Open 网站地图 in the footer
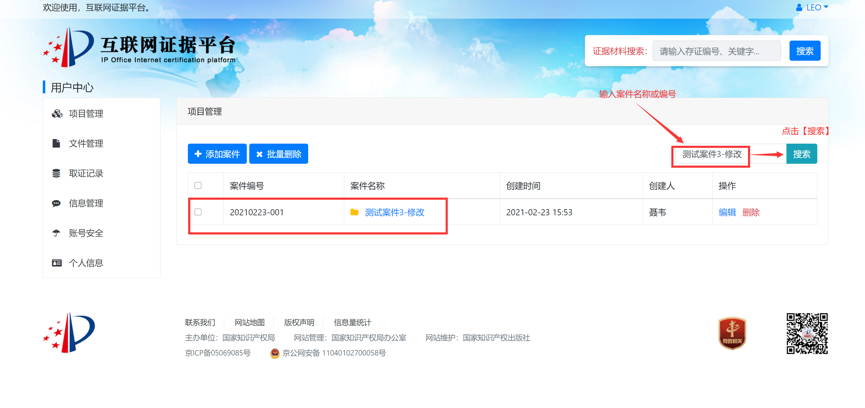The width and height of the screenshot is (865, 408). tap(249, 323)
